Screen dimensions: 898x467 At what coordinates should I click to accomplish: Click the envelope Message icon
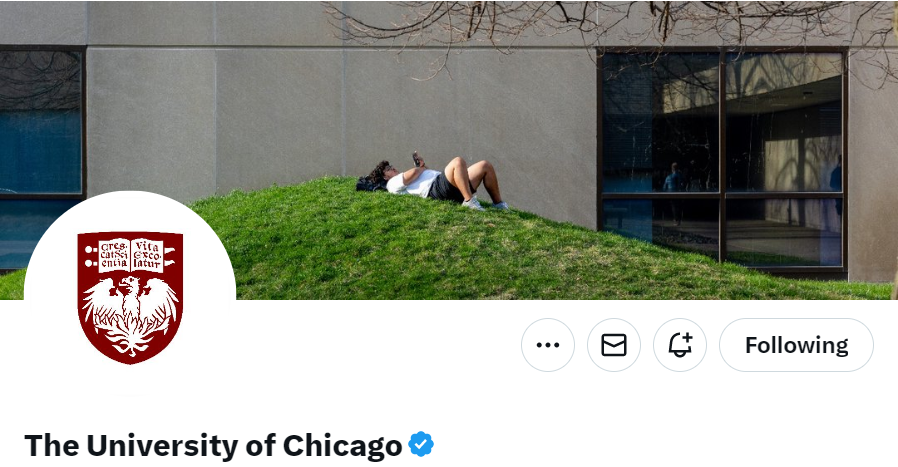(x=613, y=345)
